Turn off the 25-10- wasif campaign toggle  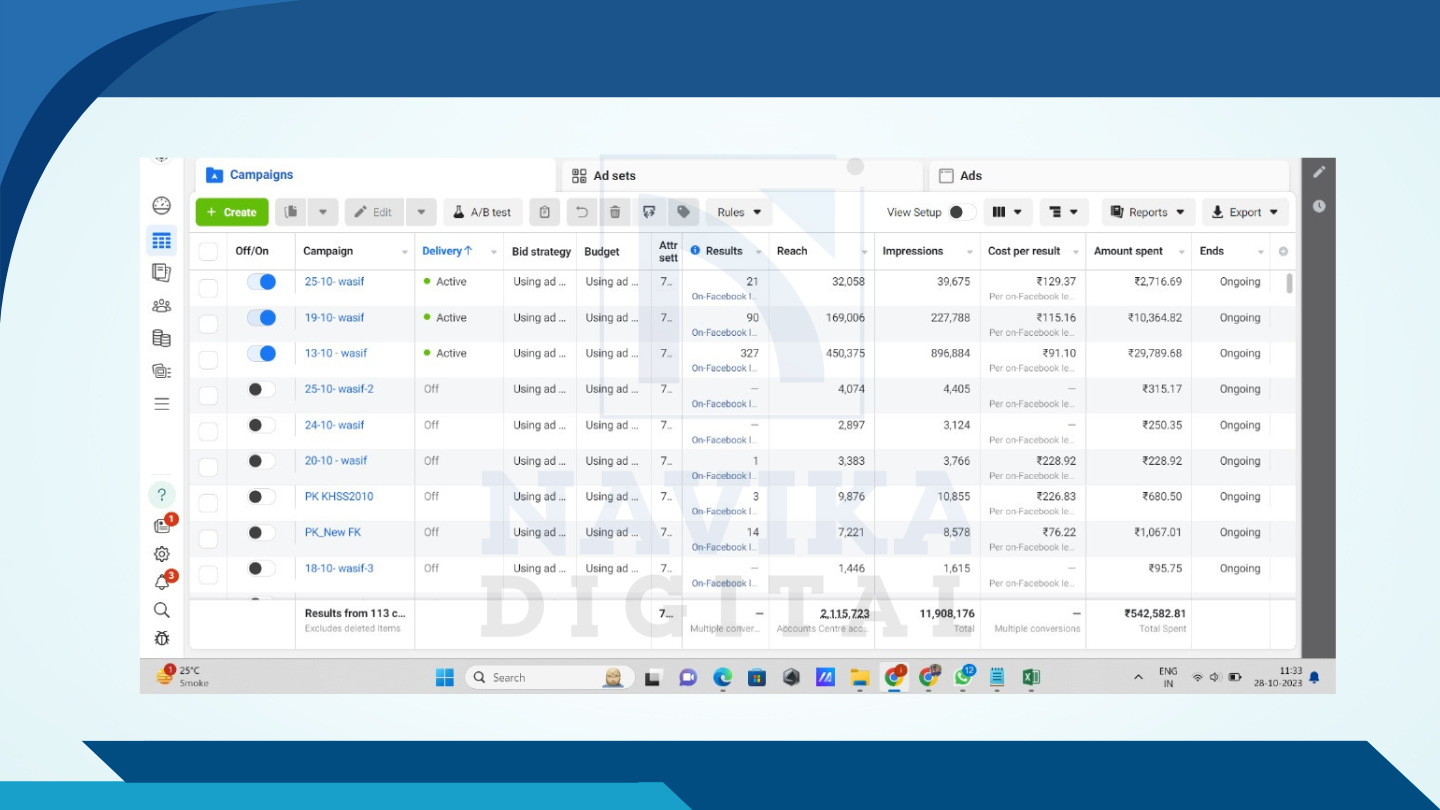pyautogui.click(x=262, y=282)
